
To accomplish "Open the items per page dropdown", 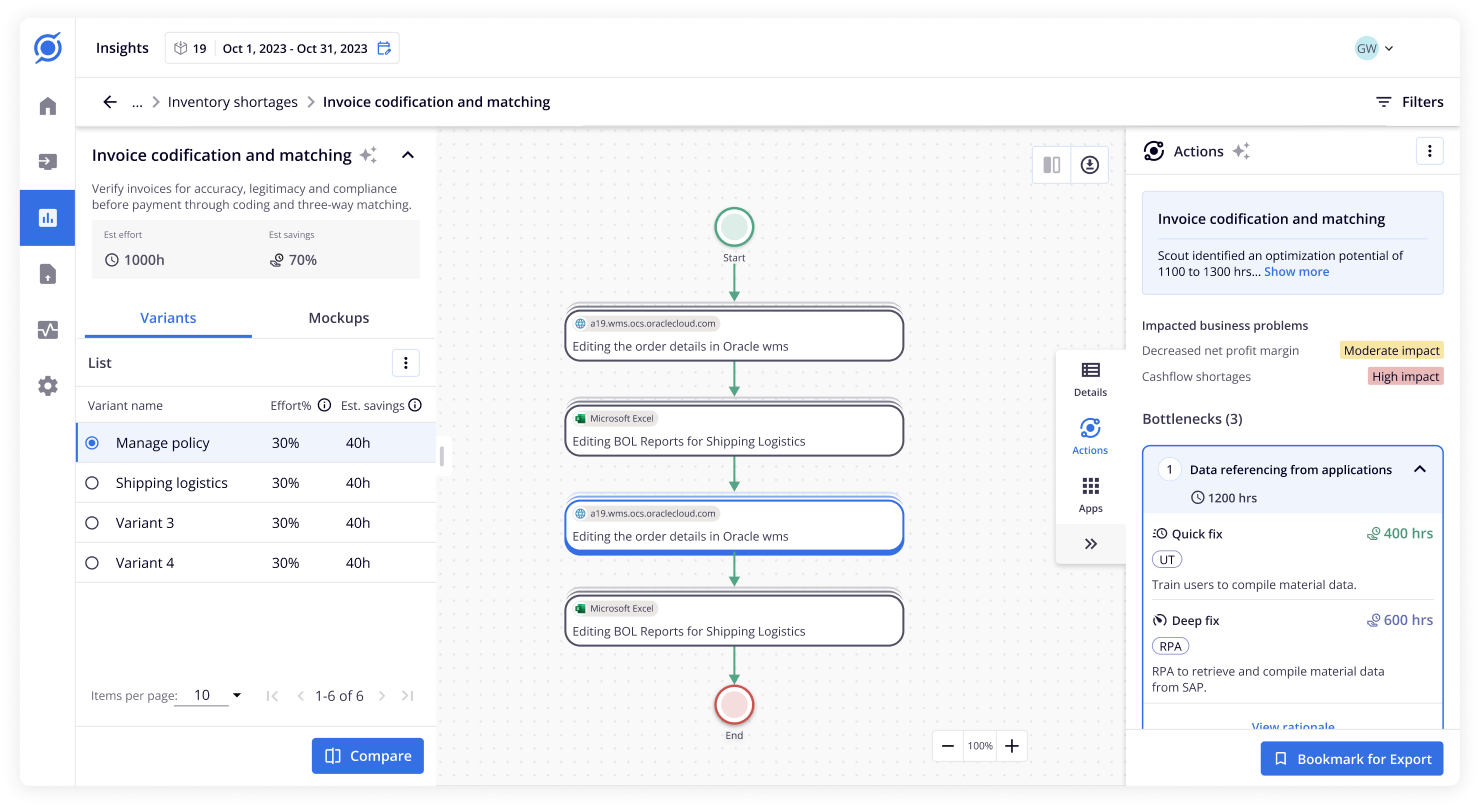I will click(216, 694).
